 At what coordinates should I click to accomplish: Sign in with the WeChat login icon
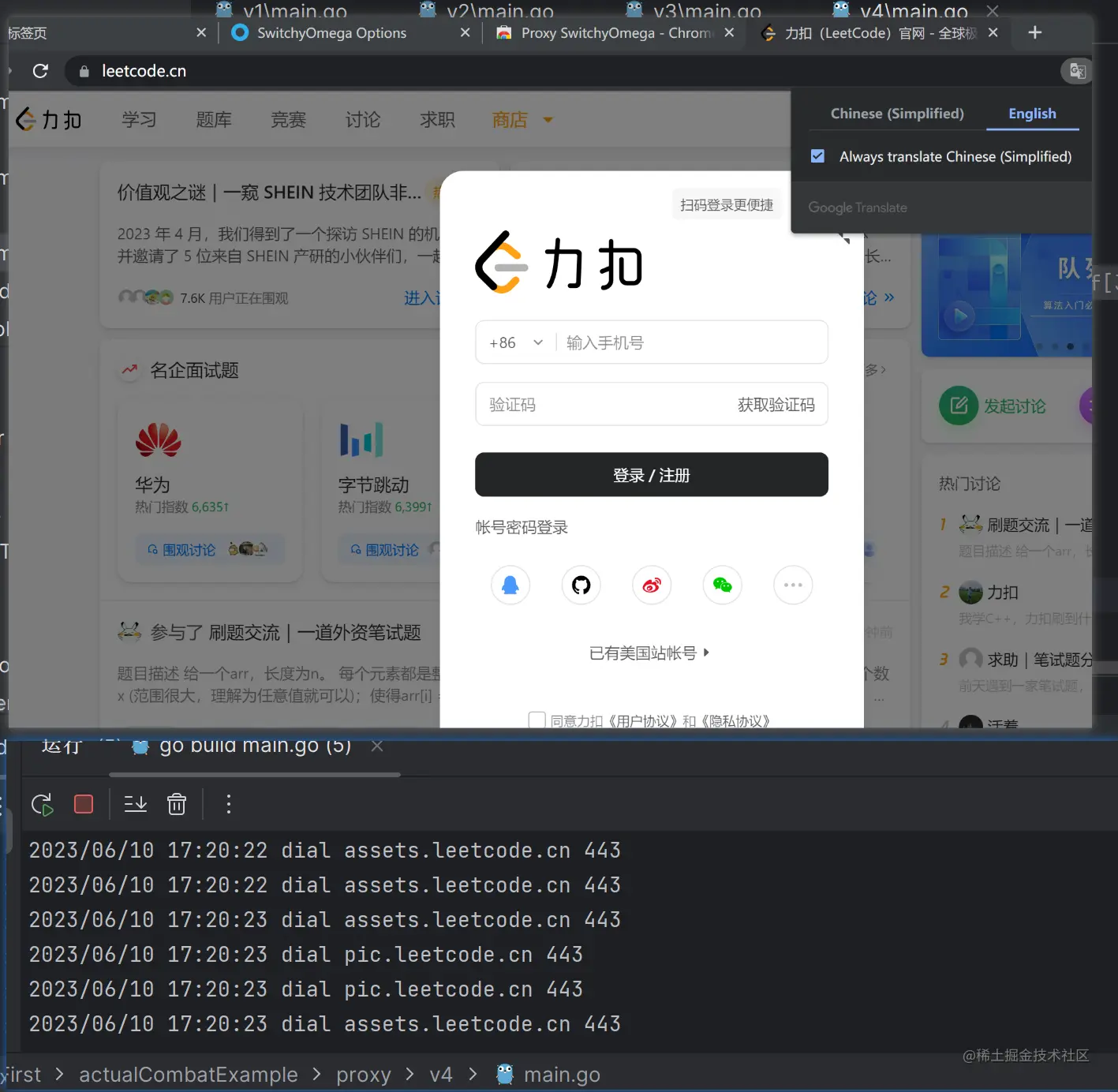coord(722,585)
